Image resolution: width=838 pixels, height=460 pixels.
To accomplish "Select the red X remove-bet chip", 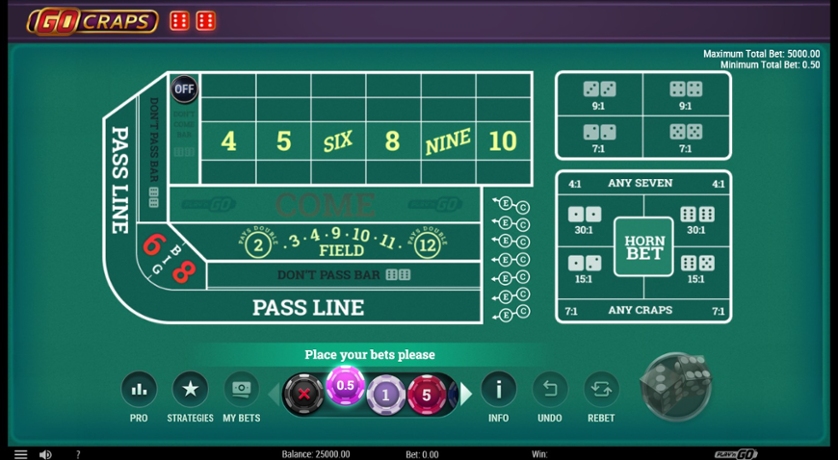I will pos(301,394).
